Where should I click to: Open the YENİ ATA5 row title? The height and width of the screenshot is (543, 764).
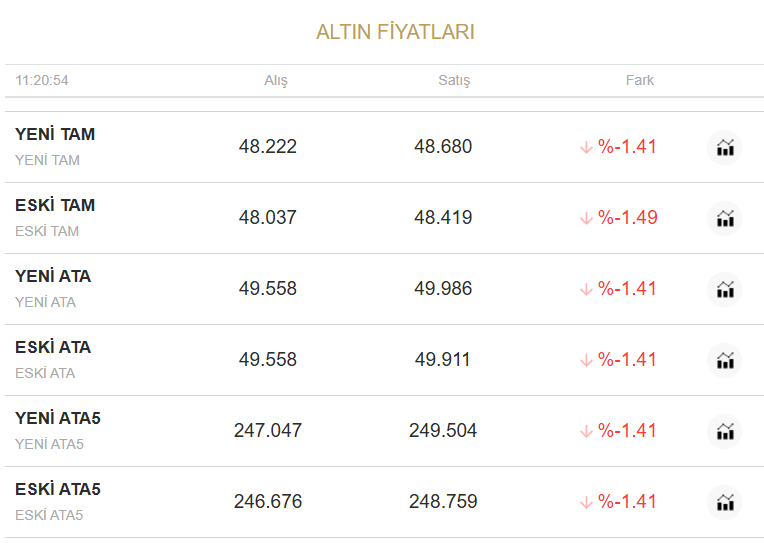point(58,418)
